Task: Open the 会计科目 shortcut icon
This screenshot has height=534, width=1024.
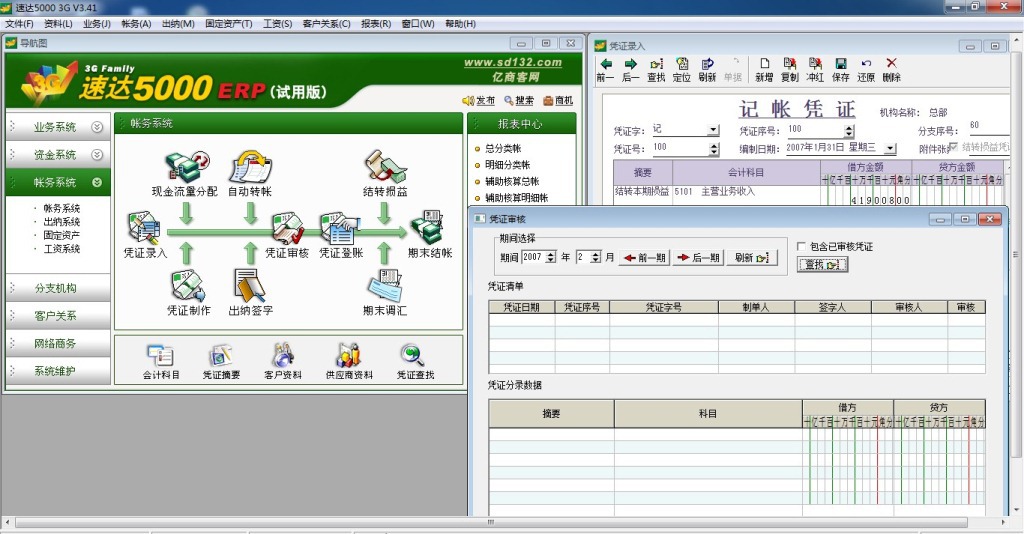Action: tap(161, 356)
